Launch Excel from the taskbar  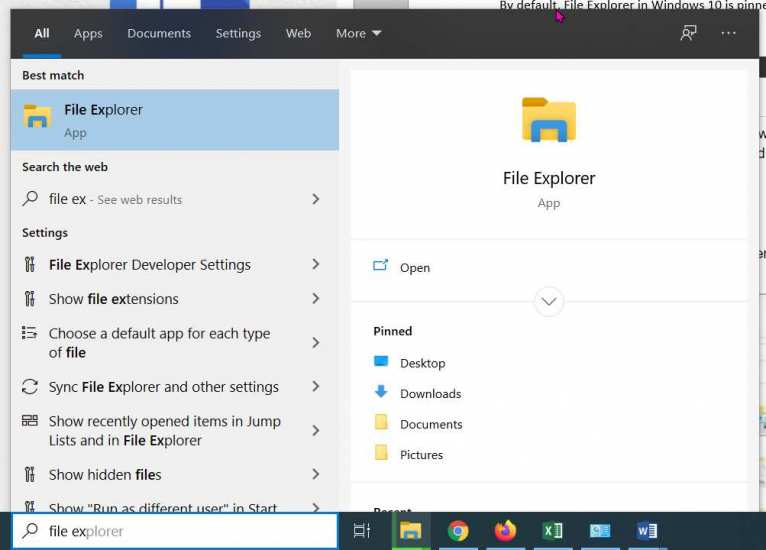(x=553, y=530)
